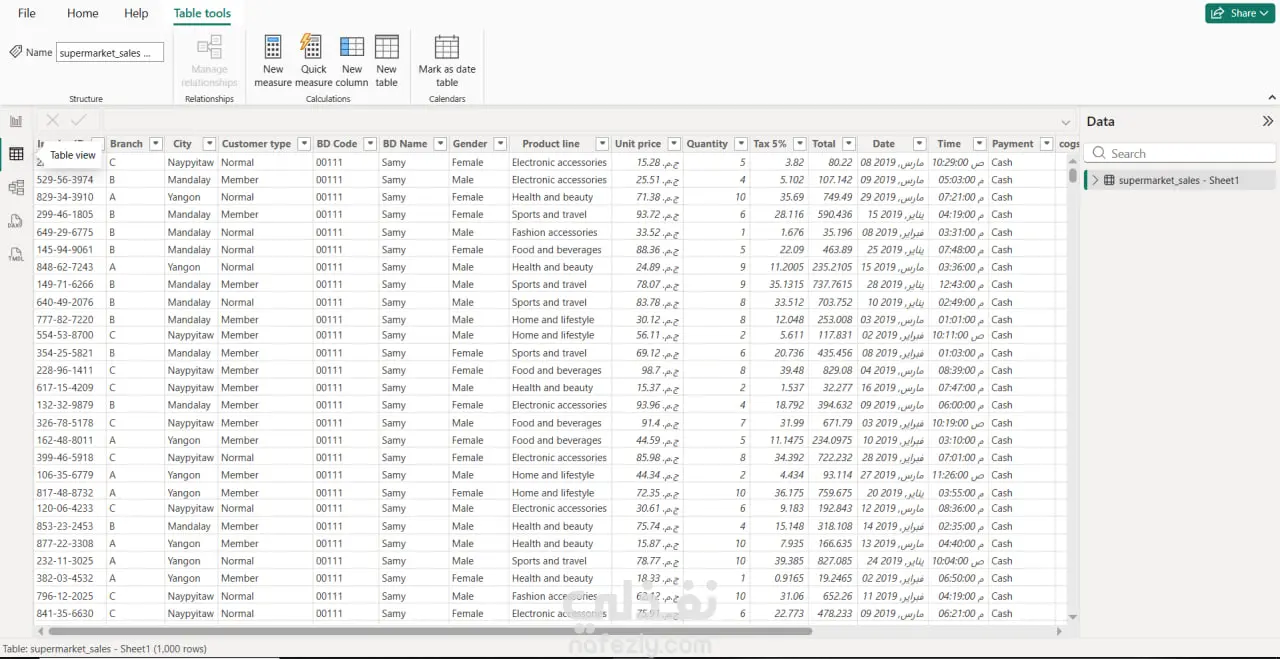Click Quick measure in ribbon

coord(313,61)
